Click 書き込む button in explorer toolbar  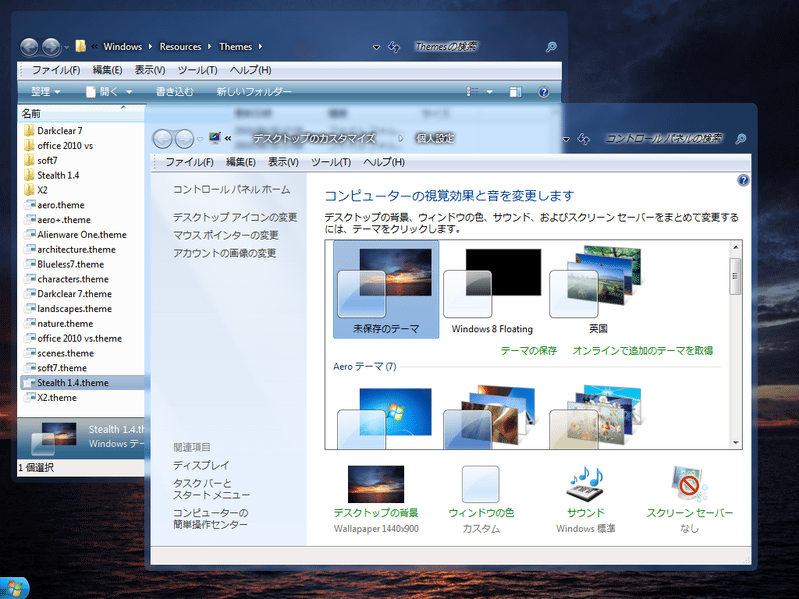click(174, 92)
